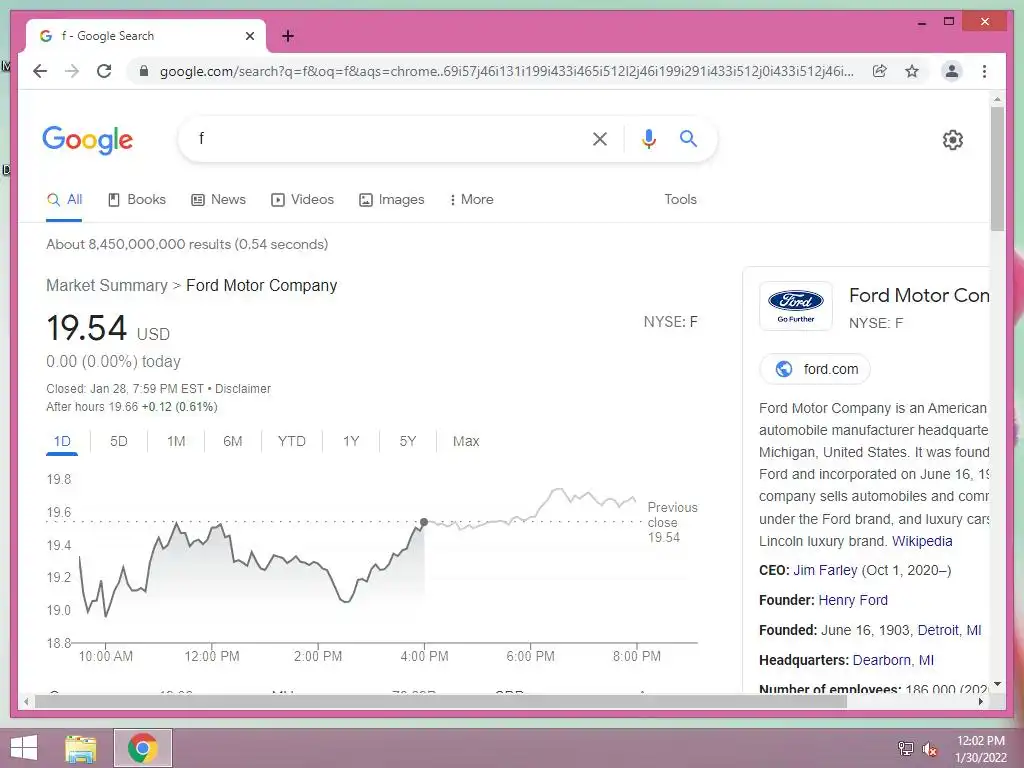Image resolution: width=1024 pixels, height=768 pixels.
Task: Click the blue magnifier search icon
Action: pos(688,138)
